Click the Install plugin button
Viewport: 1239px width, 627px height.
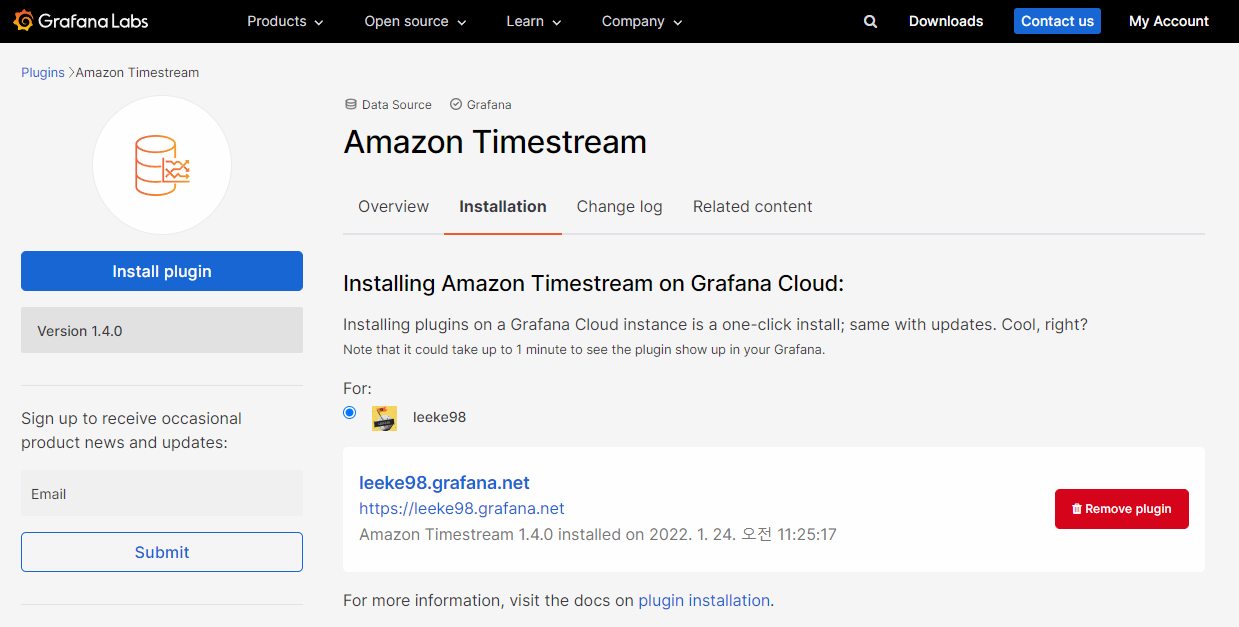161,270
